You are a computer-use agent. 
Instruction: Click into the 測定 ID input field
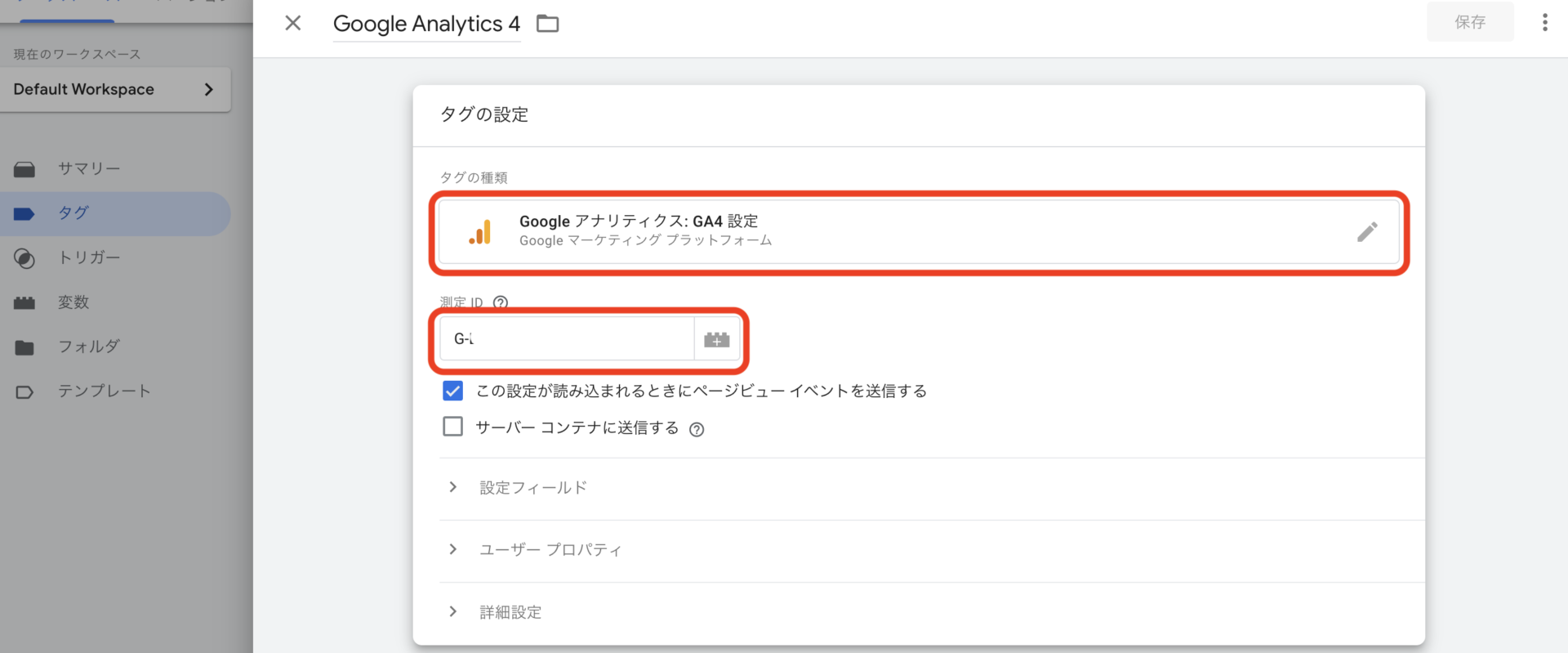tap(567, 339)
